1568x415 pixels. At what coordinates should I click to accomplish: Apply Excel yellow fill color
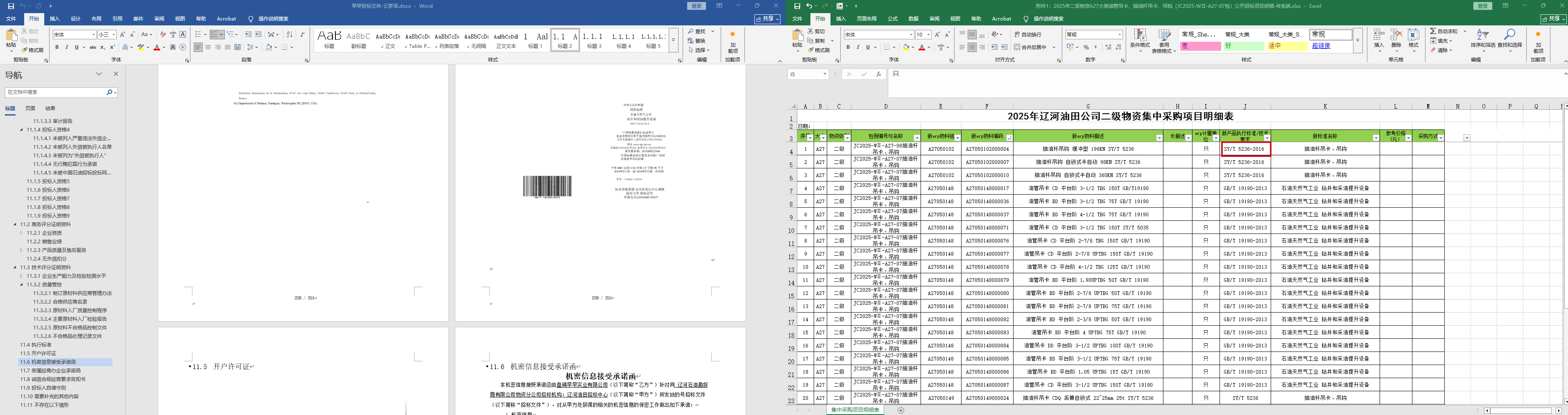906,47
